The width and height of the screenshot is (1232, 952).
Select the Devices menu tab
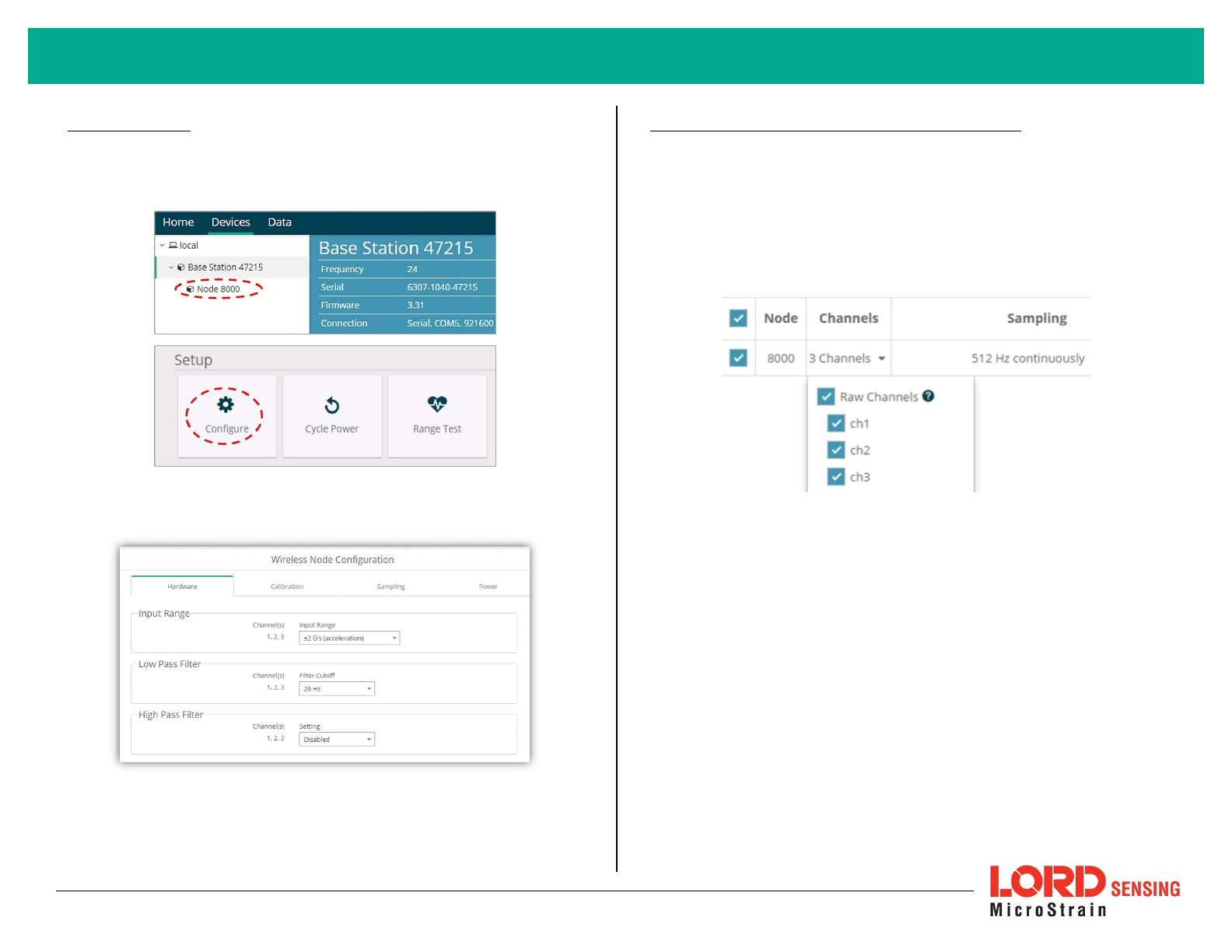(231, 222)
